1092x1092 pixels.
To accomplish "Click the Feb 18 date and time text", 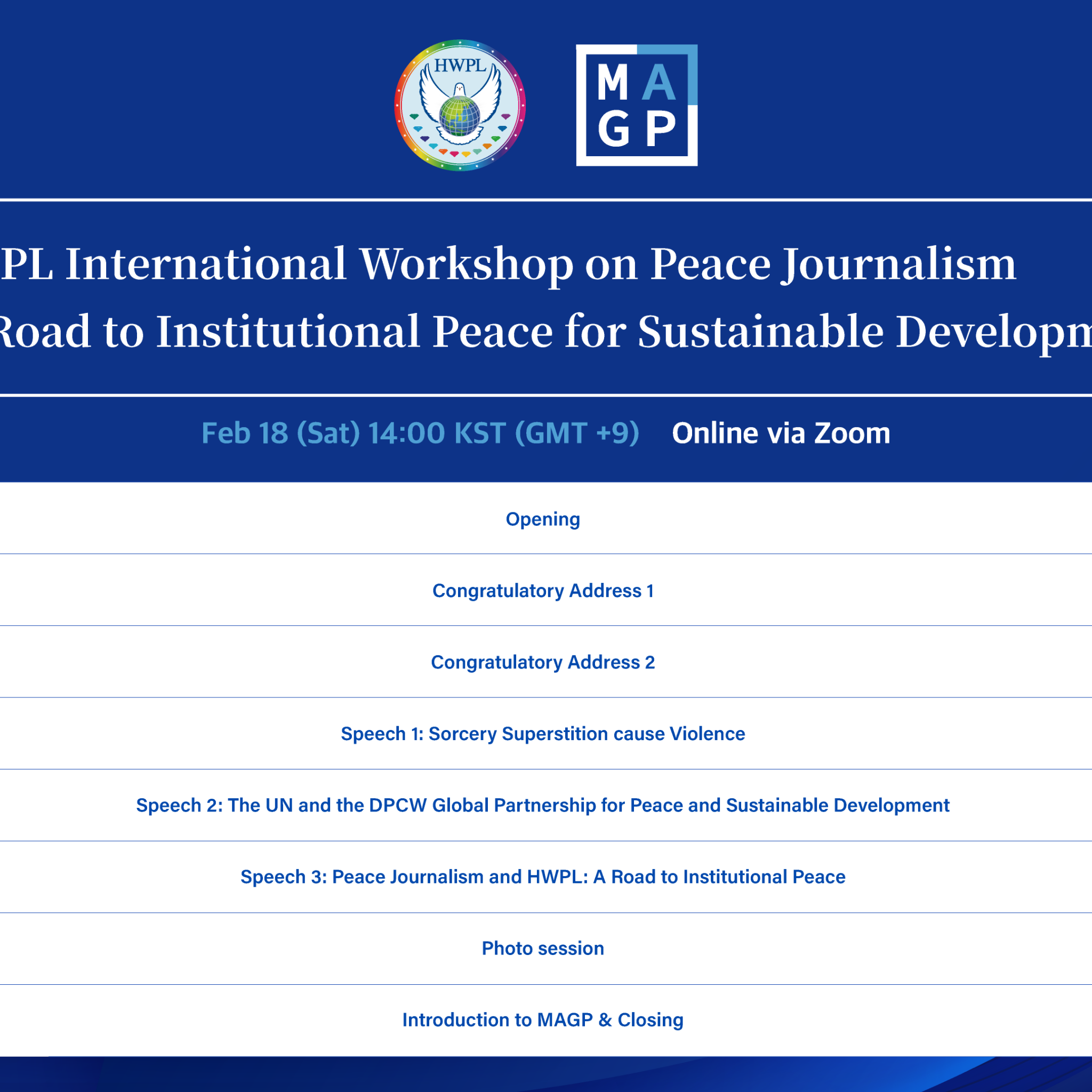I will coord(420,433).
